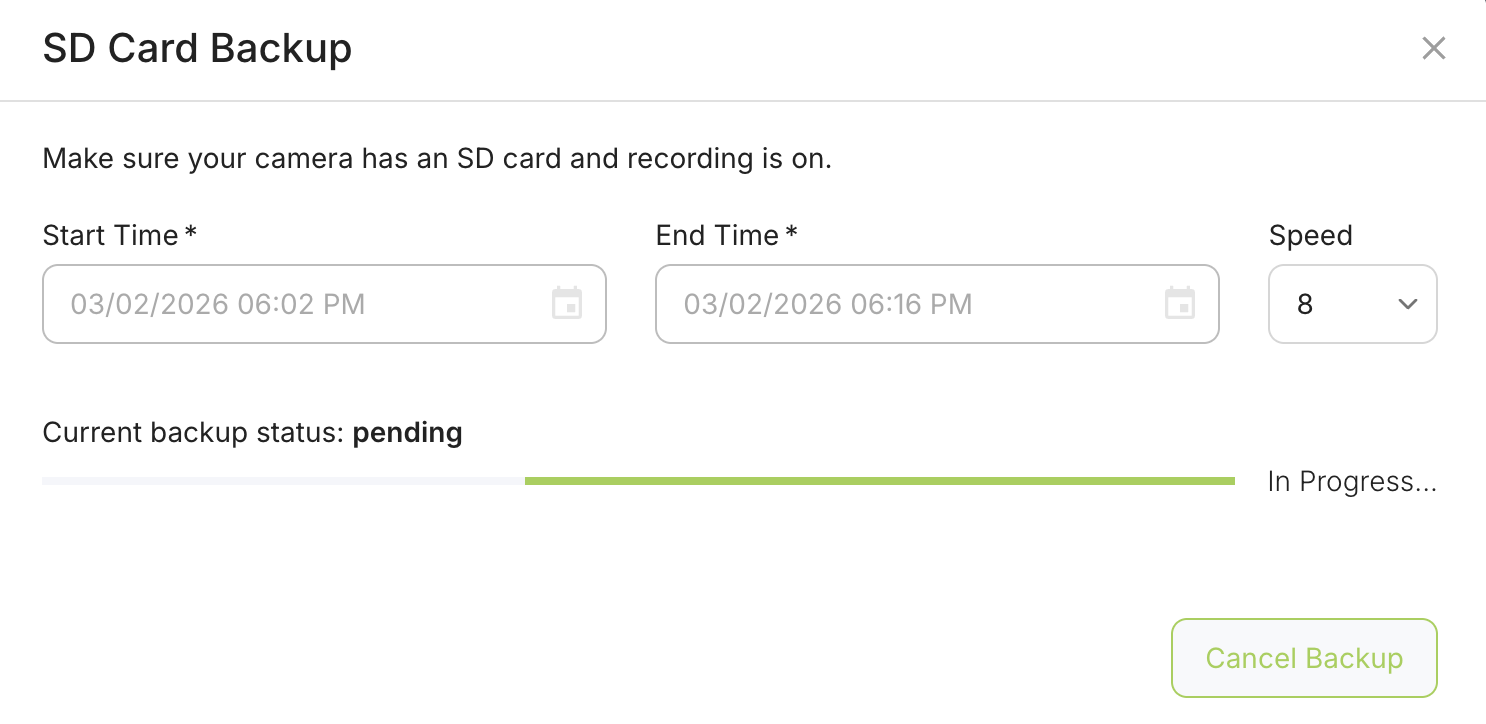The width and height of the screenshot is (1486, 724).
Task: Click the asterisk beside End Time
Action: click(x=792, y=233)
